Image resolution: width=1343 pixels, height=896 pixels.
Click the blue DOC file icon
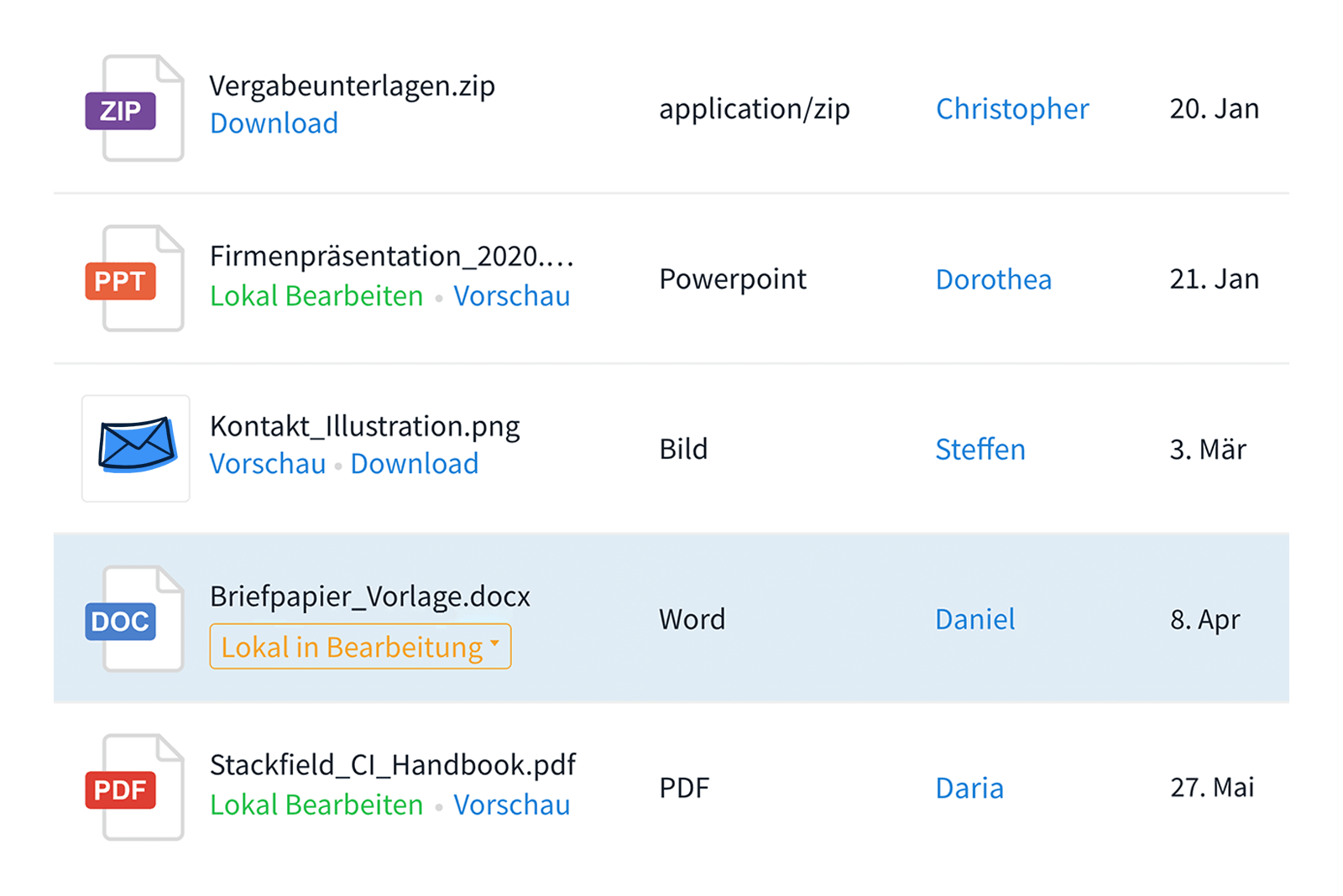pyautogui.click(x=134, y=620)
